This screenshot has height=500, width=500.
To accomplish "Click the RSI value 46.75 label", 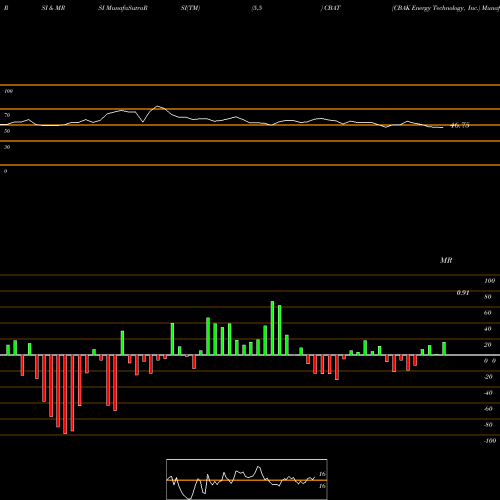I will click(460, 125).
